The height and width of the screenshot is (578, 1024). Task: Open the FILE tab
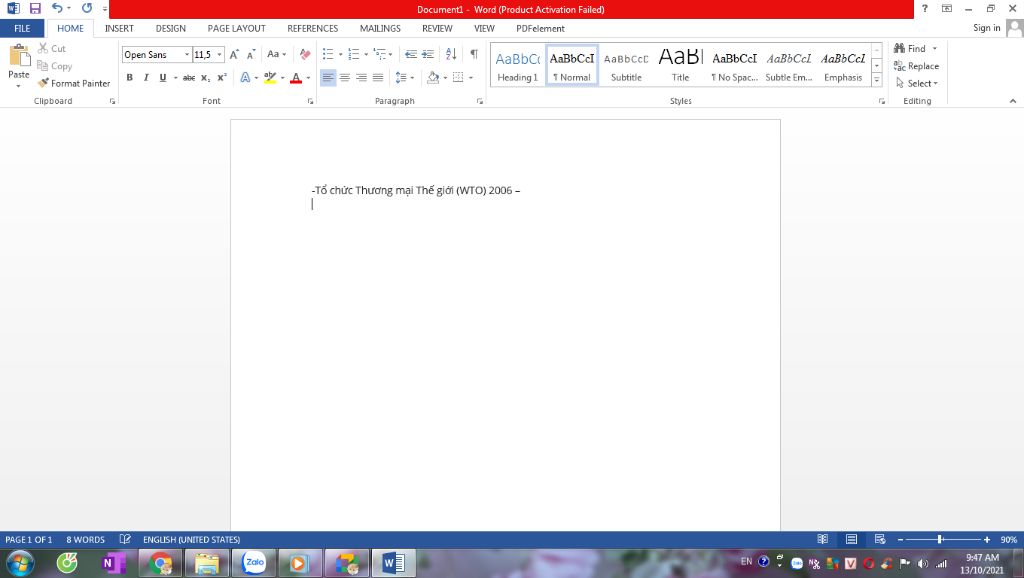tap(22, 28)
